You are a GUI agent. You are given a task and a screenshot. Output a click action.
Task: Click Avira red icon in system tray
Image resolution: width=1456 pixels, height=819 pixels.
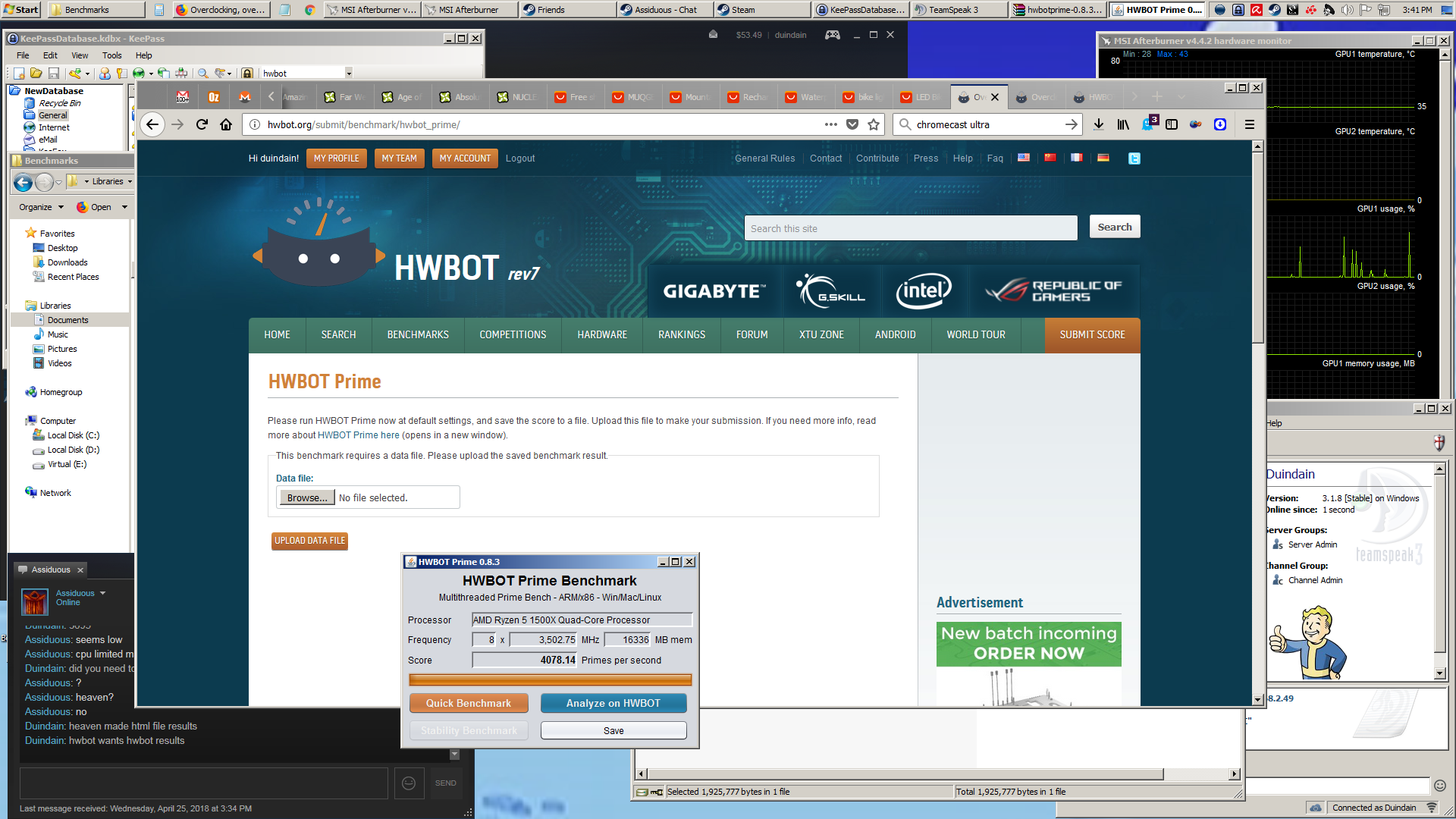pos(1256,10)
